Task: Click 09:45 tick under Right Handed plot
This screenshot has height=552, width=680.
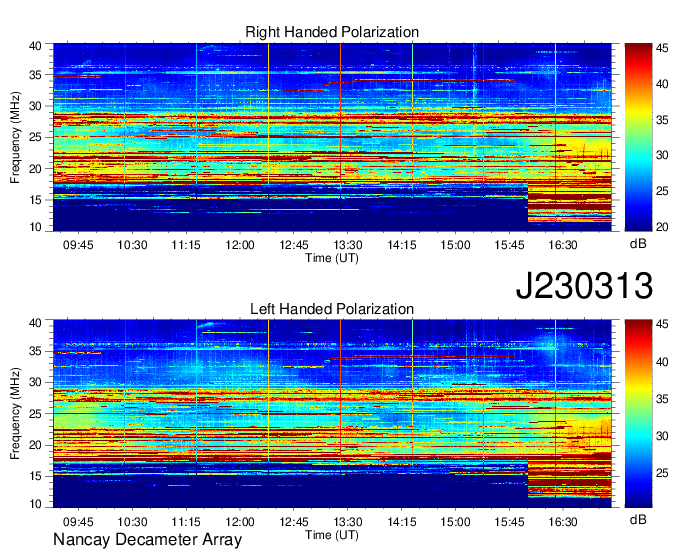Action: (x=78, y=245)
